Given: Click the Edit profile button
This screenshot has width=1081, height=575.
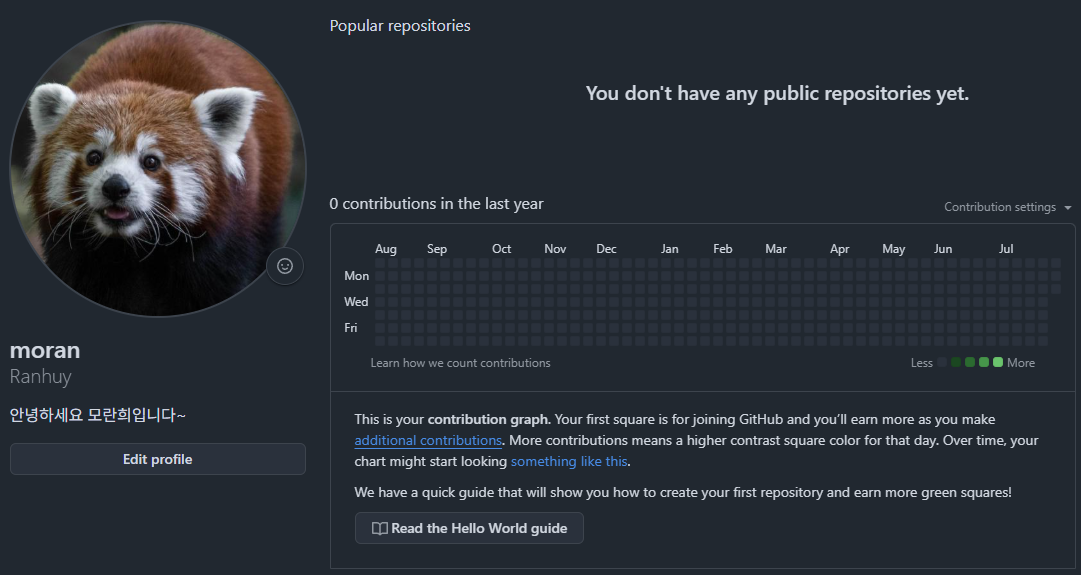Looking at the screenshot, I should [158, 459].
